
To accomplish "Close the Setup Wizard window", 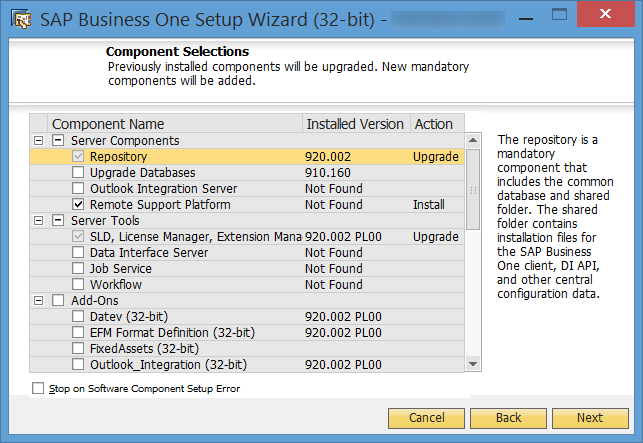I will (x=605, y=14).
